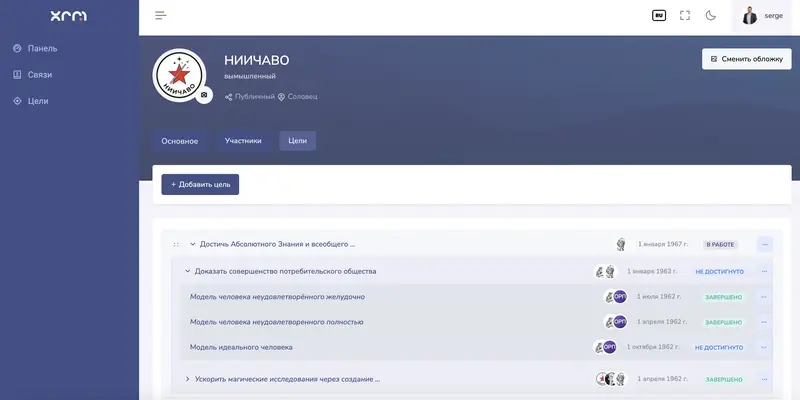Open Модель человека неудовлетворенного полностью
Screen dimensions: 800x400
tap(277, 322)
